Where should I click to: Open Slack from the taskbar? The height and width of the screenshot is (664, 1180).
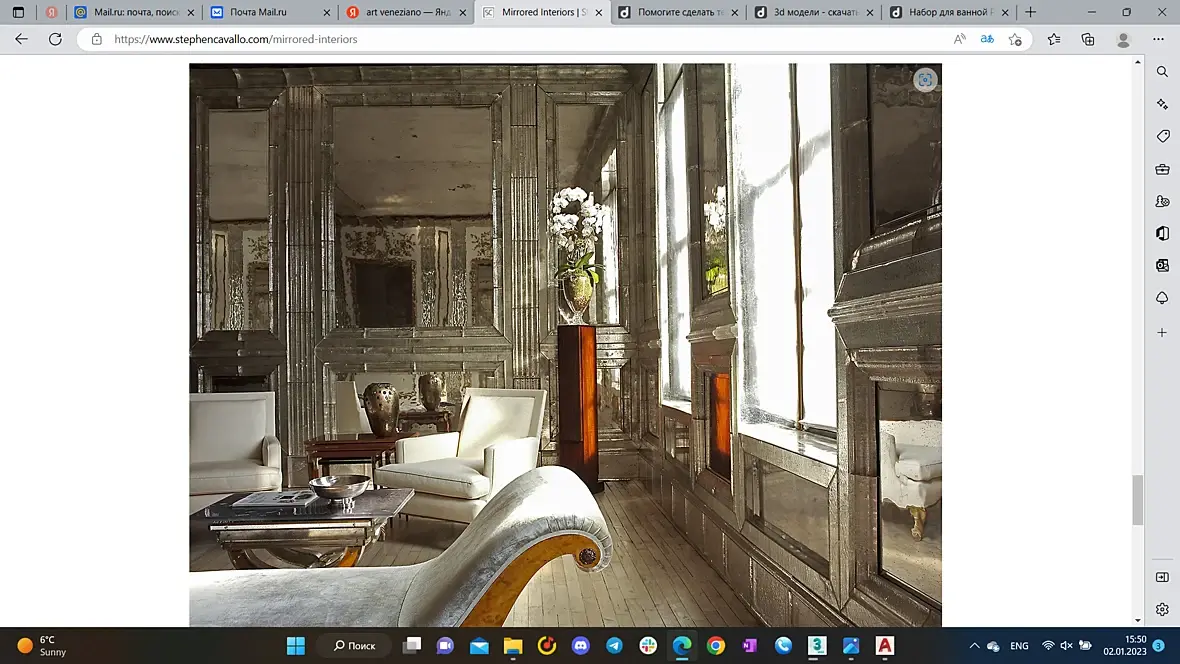click(648, 645)
